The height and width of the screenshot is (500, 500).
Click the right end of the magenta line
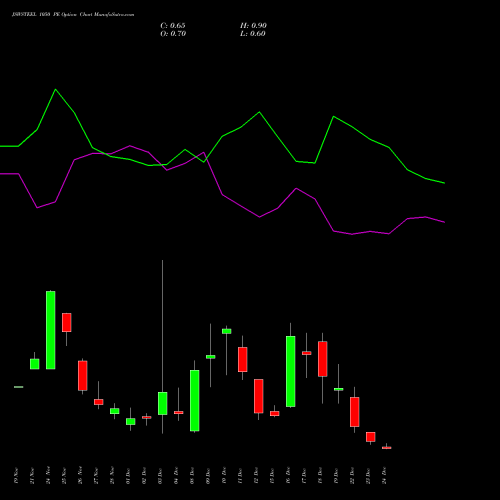(x=444, y=222)
